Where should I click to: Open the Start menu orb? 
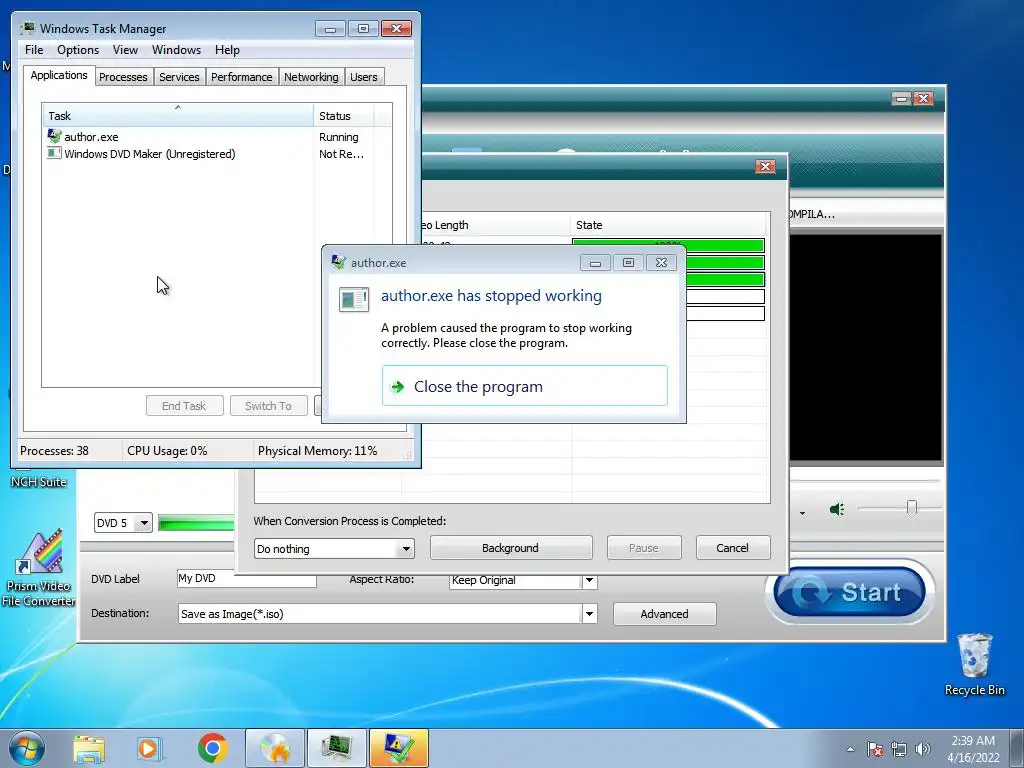pyautogui.click(x=27, y=748)
